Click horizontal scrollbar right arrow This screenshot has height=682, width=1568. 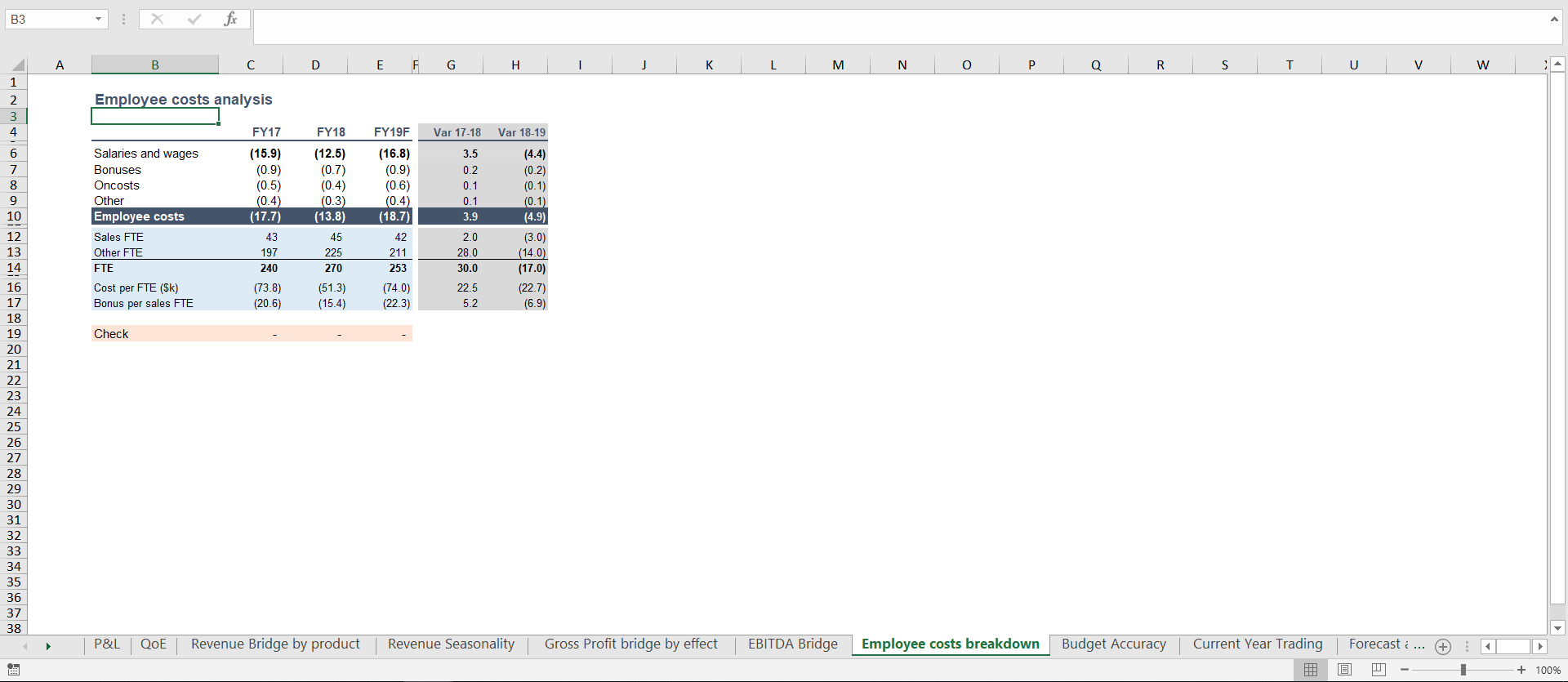click(x=1540, y=647)
